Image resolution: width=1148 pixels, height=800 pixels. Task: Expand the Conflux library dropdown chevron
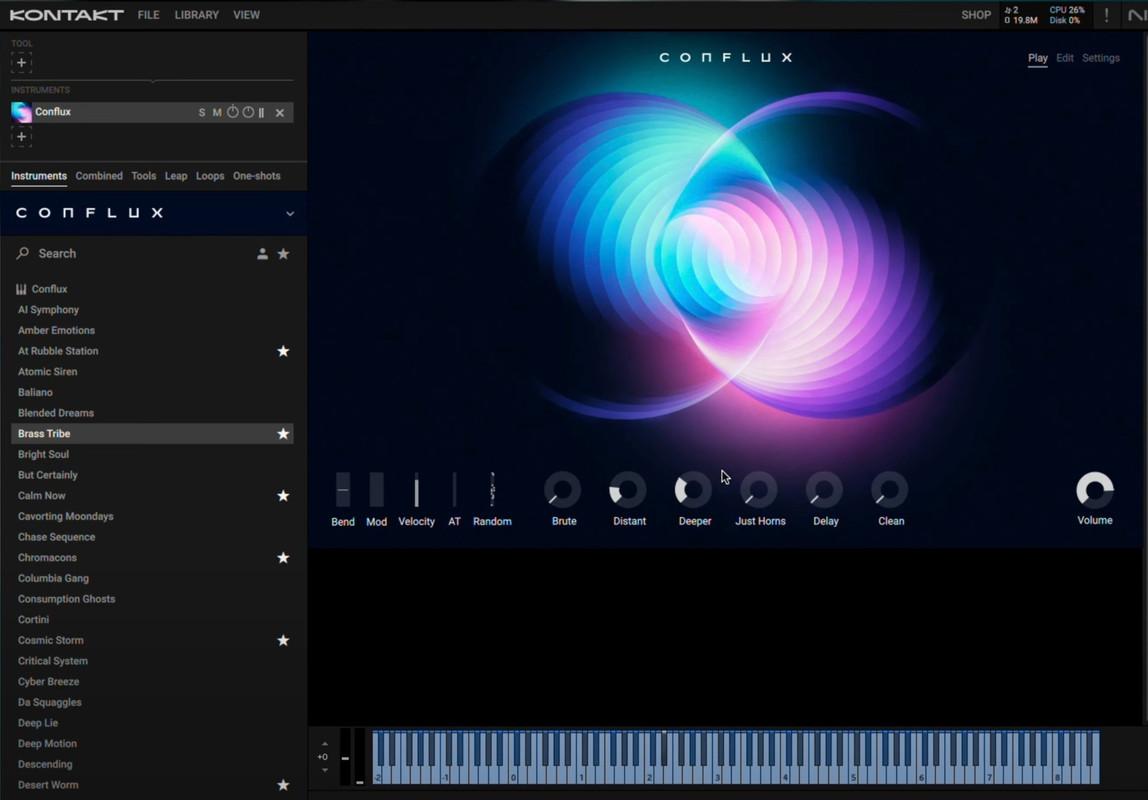tap(290, 214)
